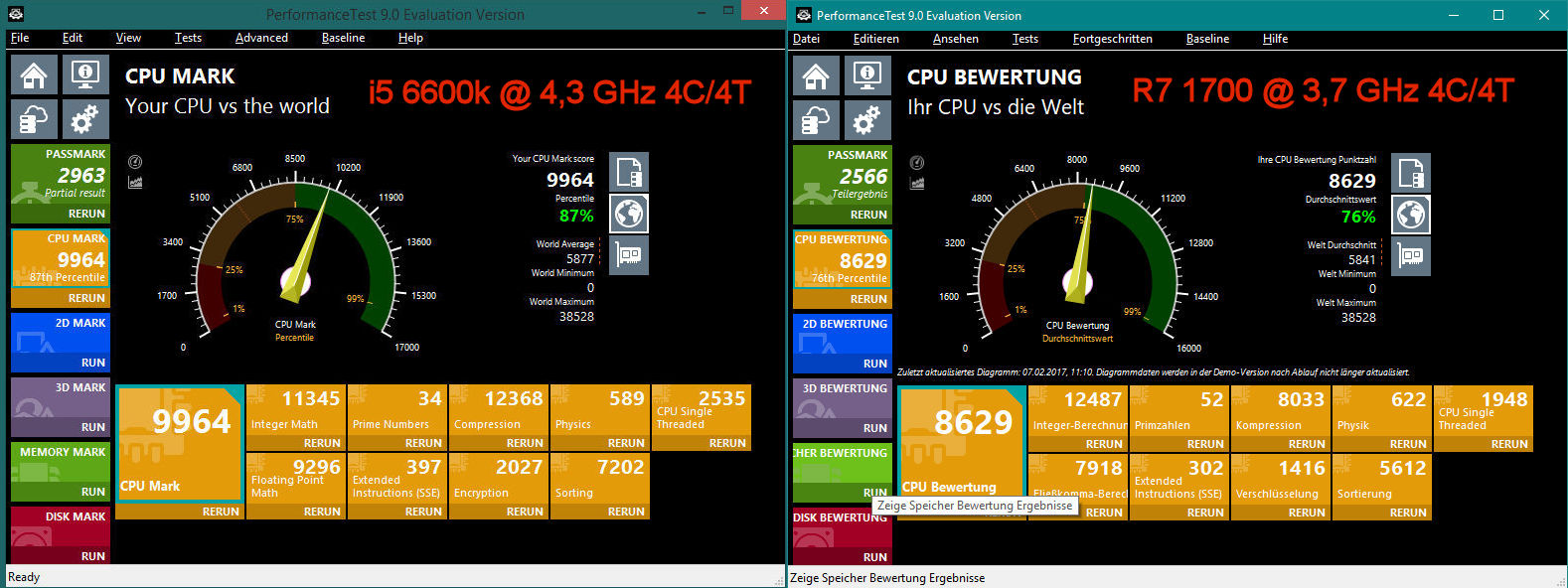
Task: Rerun PassMark 2566 test in right window
Action: (x=868, y=215)
